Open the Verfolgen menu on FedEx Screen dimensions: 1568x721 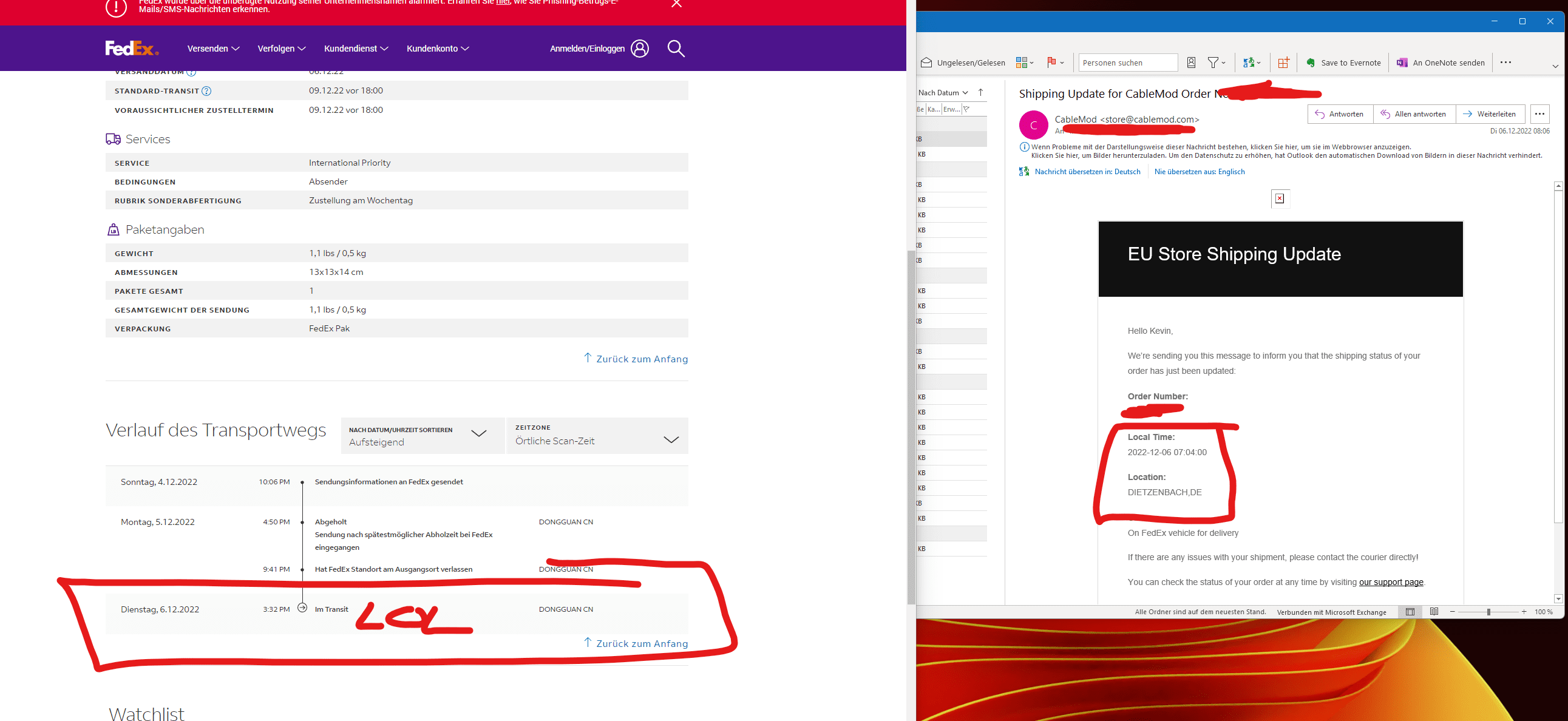[x=281, y=48]
